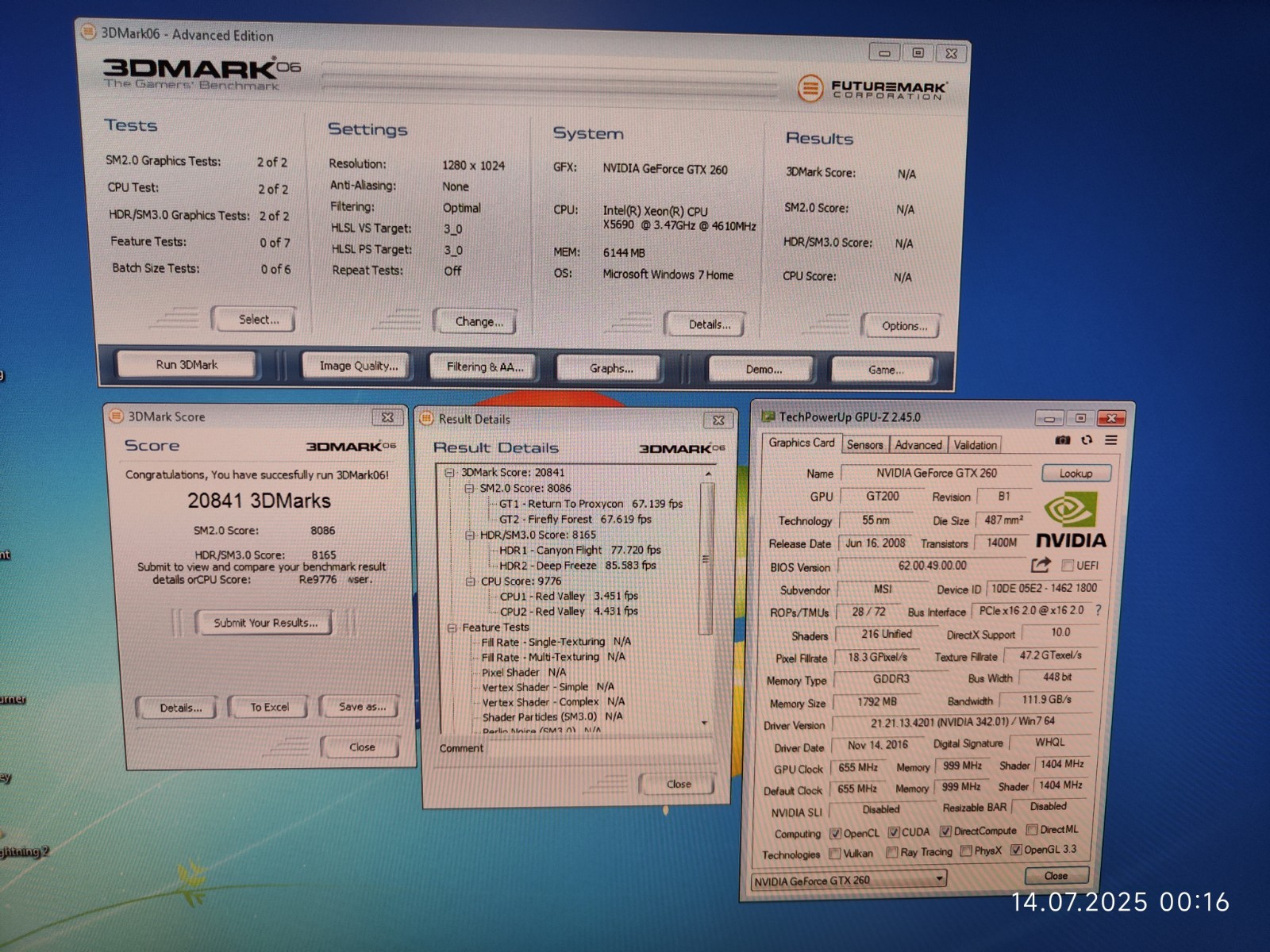This screenshot has width=1270, height=952.
Task: Click the Run 3DMark button
Action: coord(187,365)
